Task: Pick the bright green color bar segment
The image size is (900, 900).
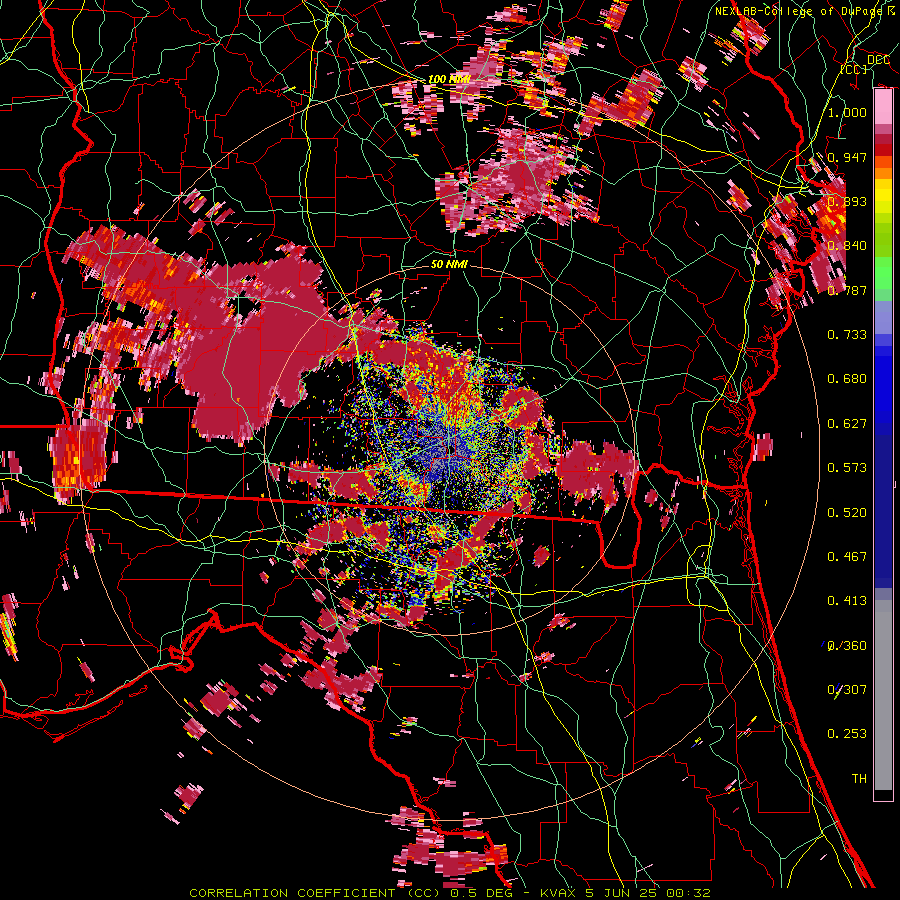Action: (883, 273)
